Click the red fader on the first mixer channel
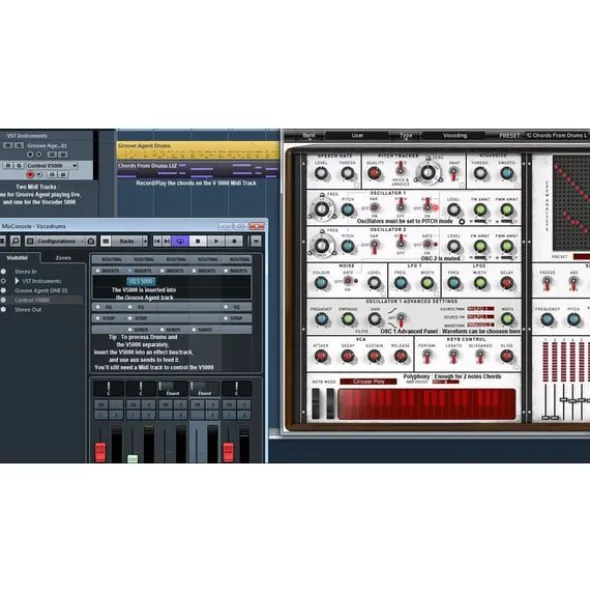 tap(100, 452)
